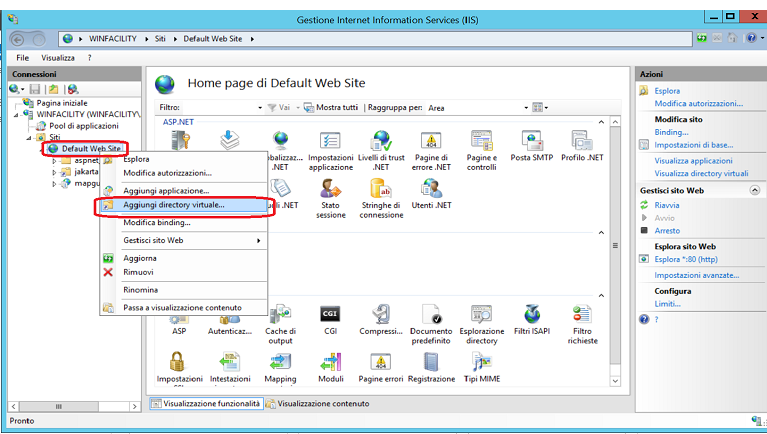Click the Binding... link in Azioni
767x434 pixels.
pyautogui.click(x=671, y=132)
